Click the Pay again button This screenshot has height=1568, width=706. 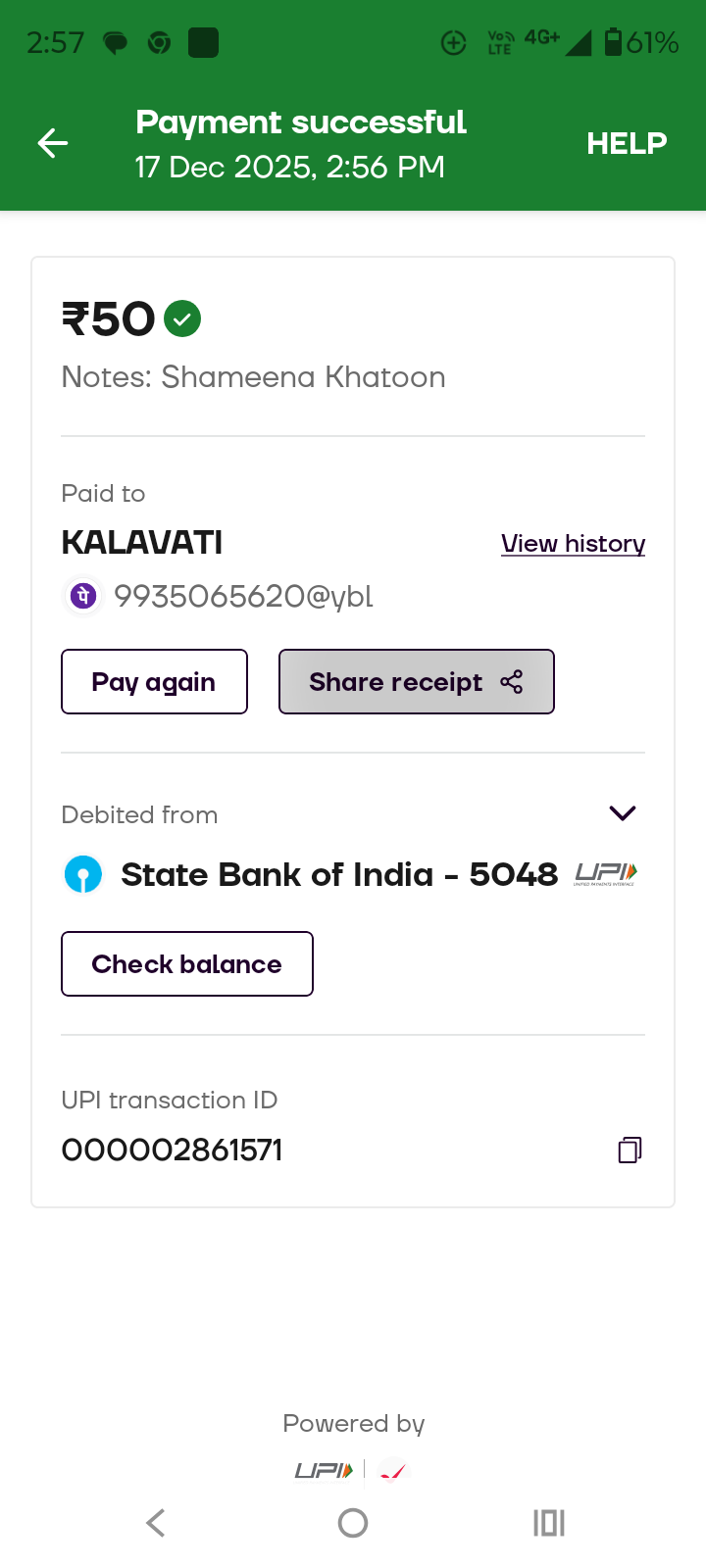coord(154,682)
